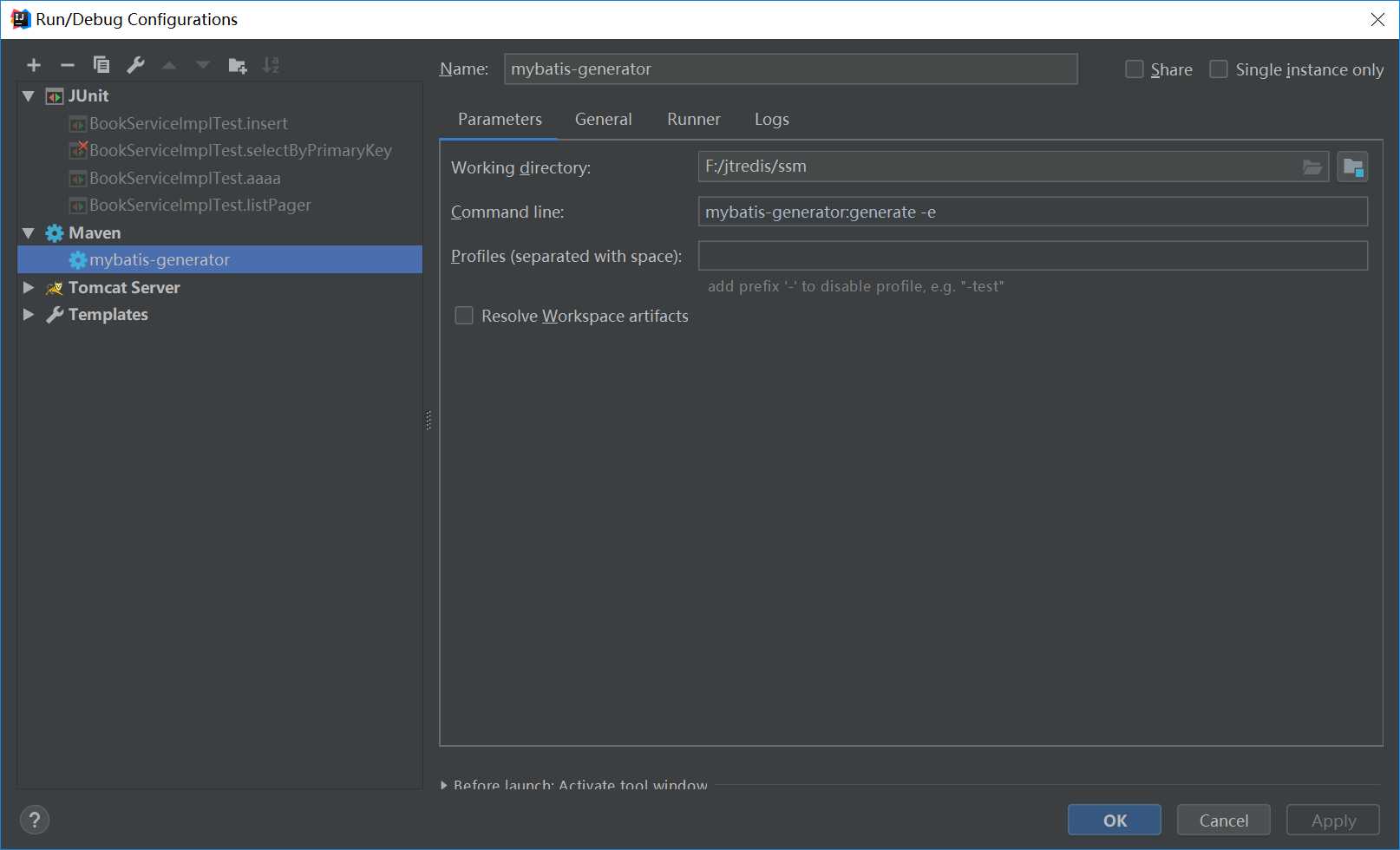
Task: Collapse the JUnit tree node
Action: pyautogui.click(x=29, y=96)
